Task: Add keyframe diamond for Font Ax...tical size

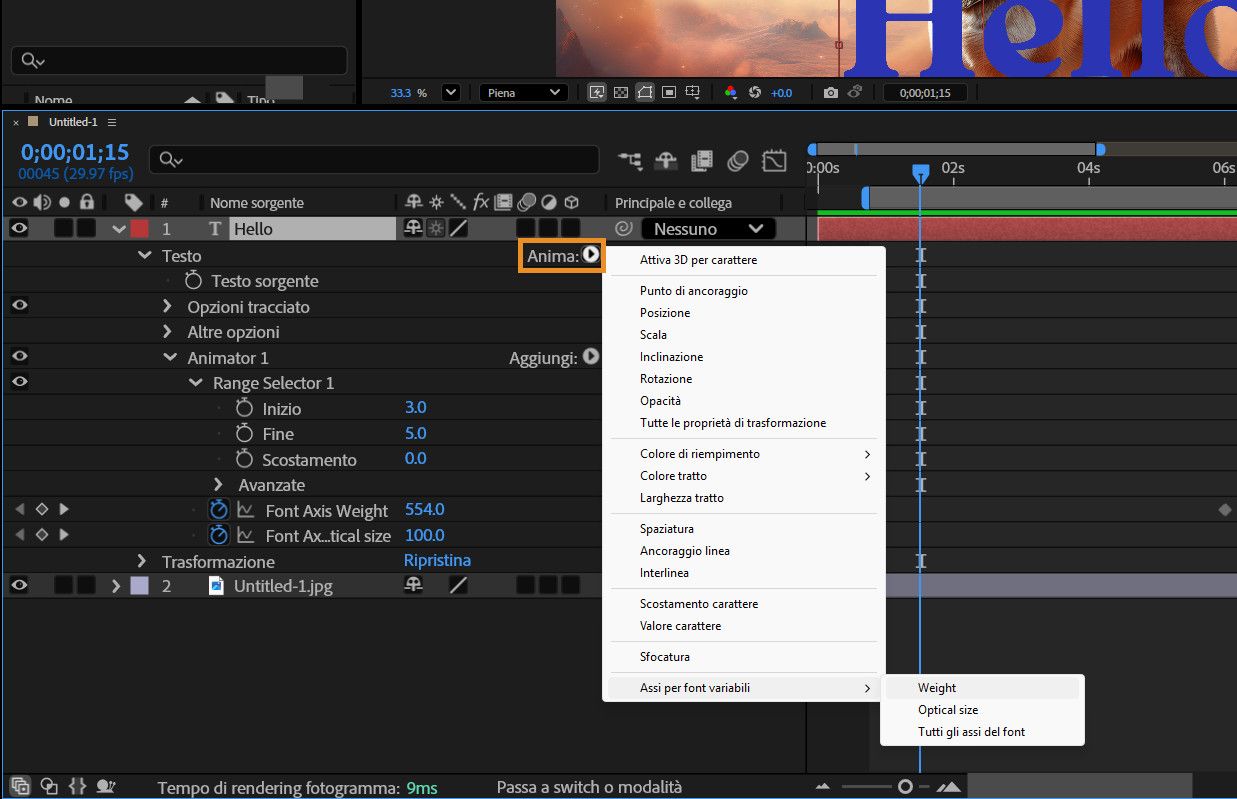Action: [x=41, y=535]
